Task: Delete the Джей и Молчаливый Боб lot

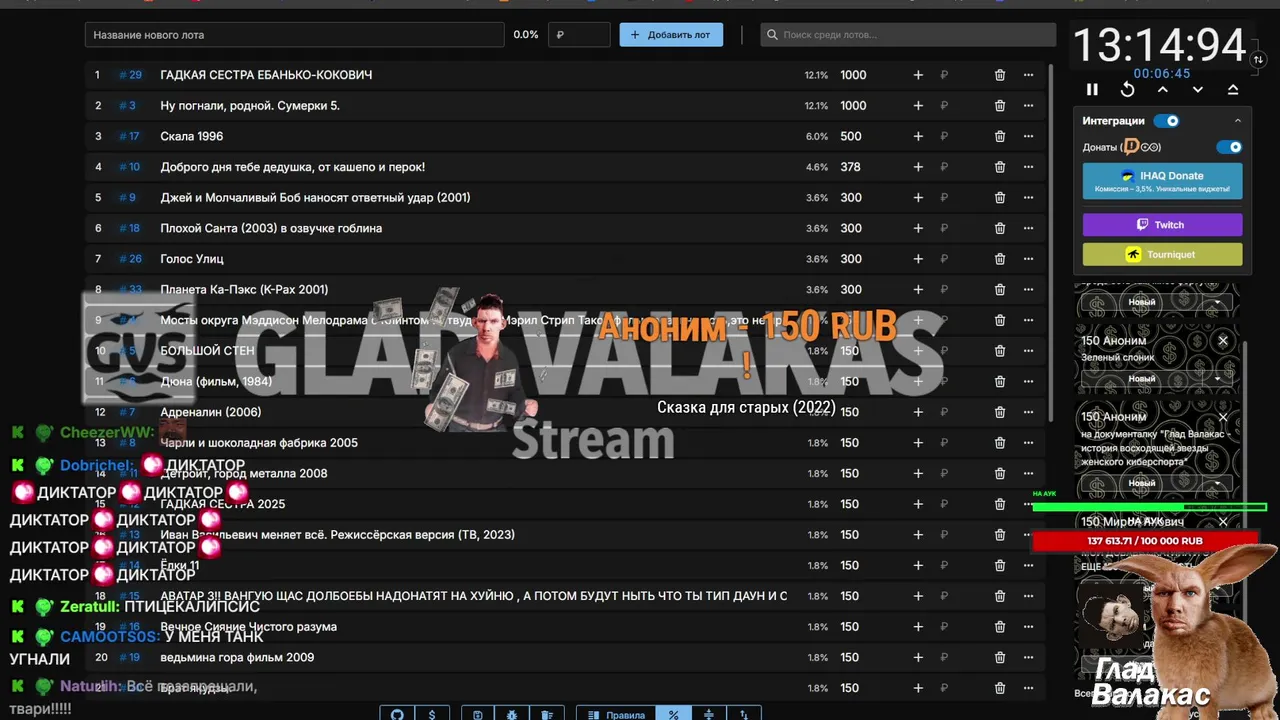Action: click(1000, 198)
